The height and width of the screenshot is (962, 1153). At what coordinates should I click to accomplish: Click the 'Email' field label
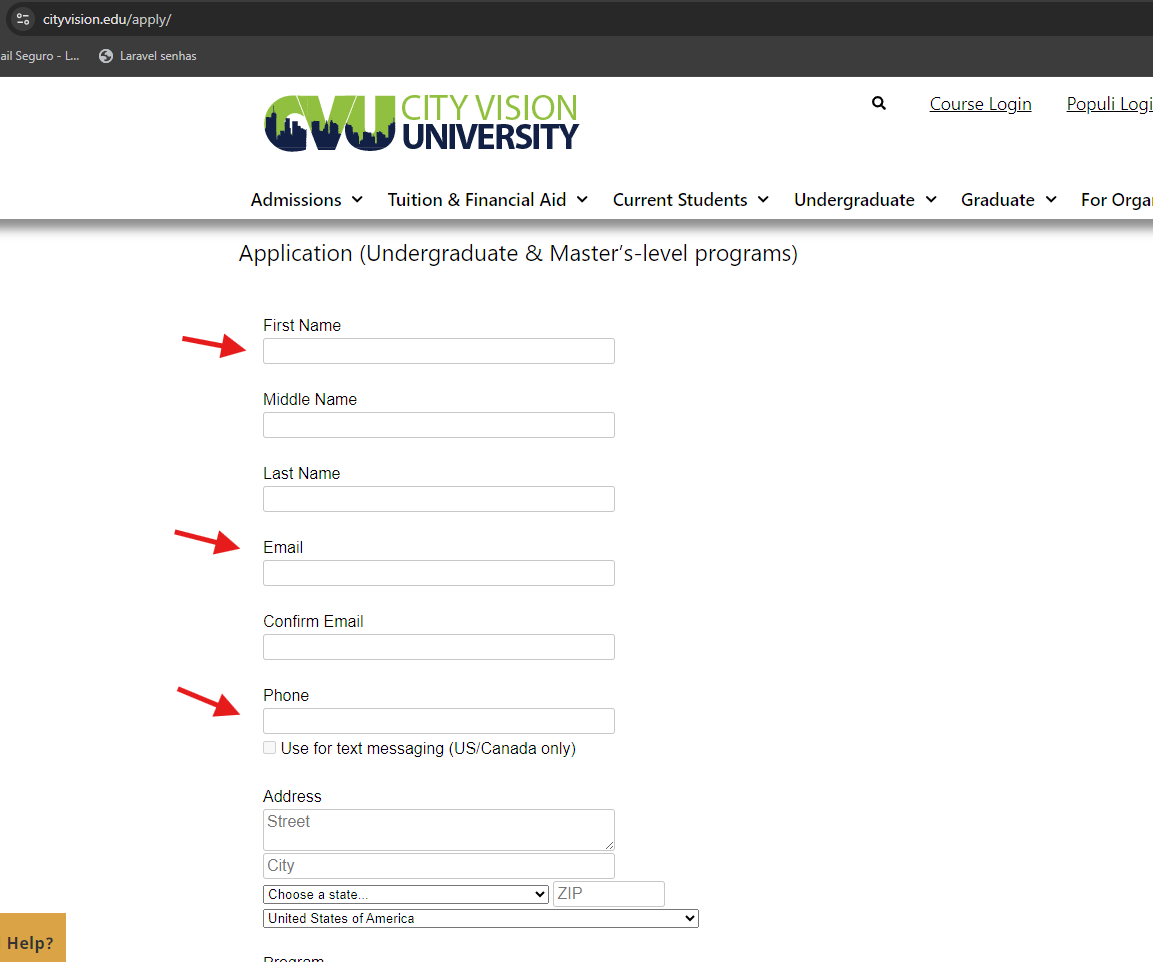pos(283,547)
